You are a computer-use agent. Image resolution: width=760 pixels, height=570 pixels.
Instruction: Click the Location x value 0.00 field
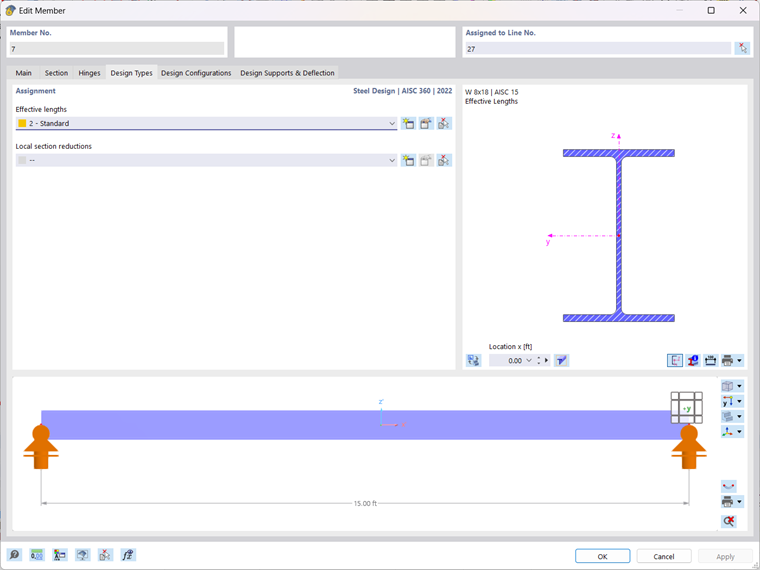click(507, 360)
